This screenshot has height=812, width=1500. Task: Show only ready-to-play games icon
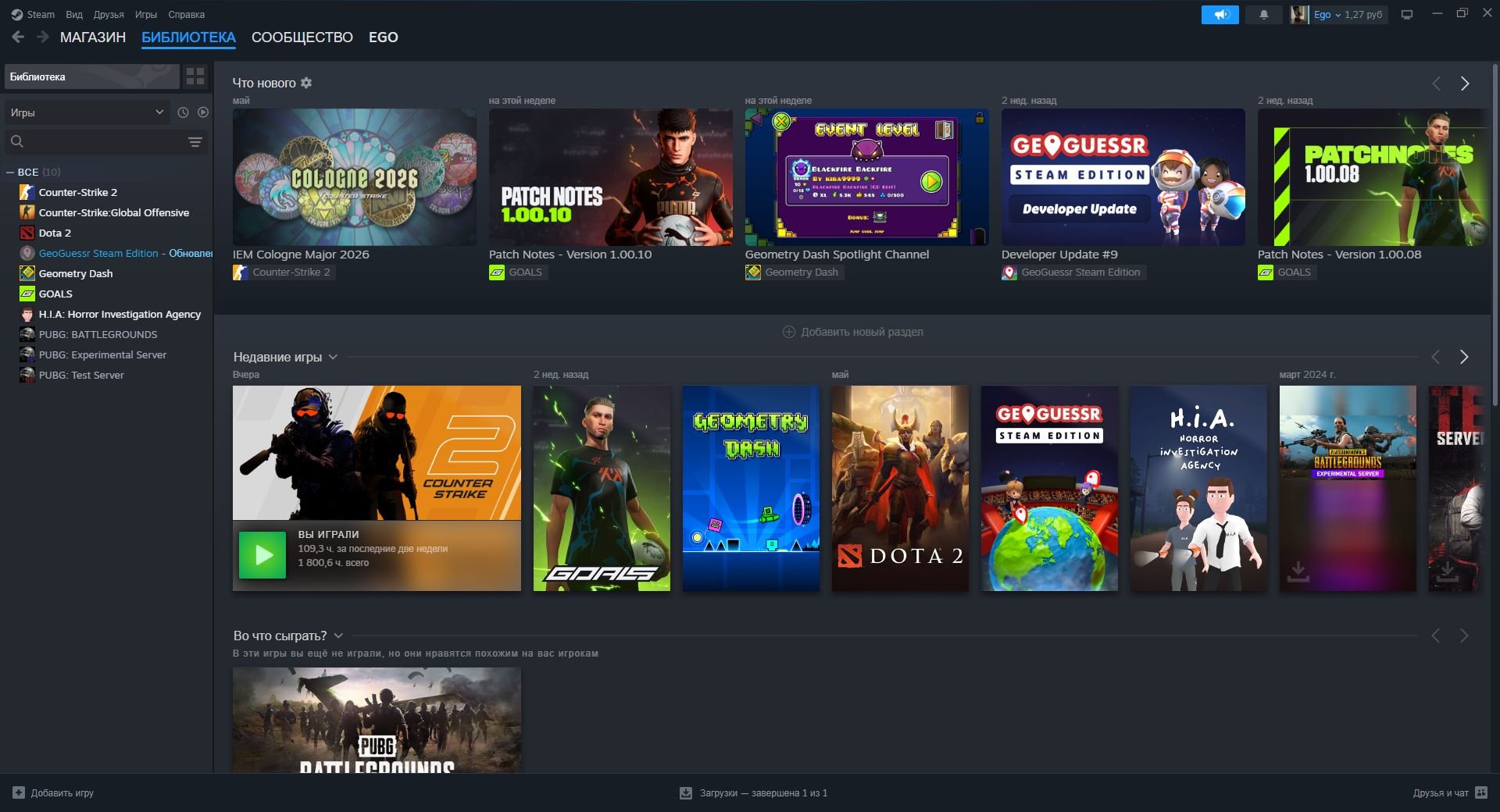coord(203,112)
